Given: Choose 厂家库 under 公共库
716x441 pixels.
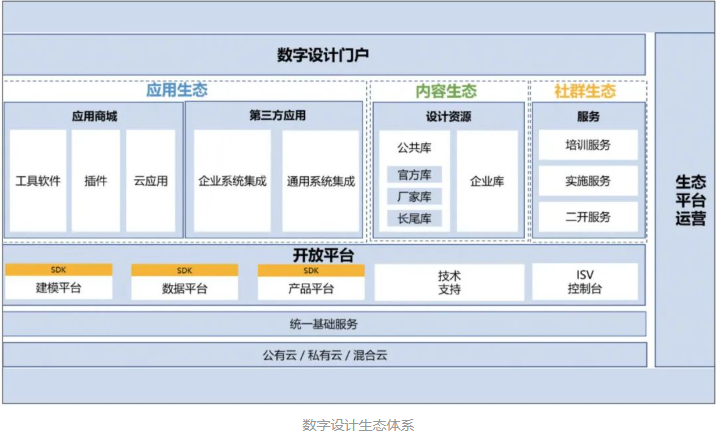Looking at the screenshot, I should [x=413, y=197].
